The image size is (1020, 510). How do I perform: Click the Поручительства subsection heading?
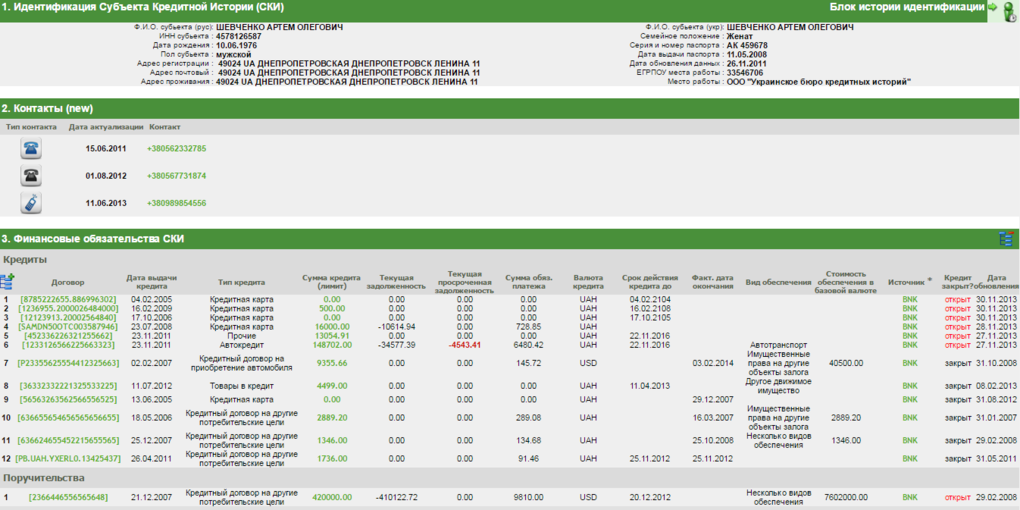37,478
